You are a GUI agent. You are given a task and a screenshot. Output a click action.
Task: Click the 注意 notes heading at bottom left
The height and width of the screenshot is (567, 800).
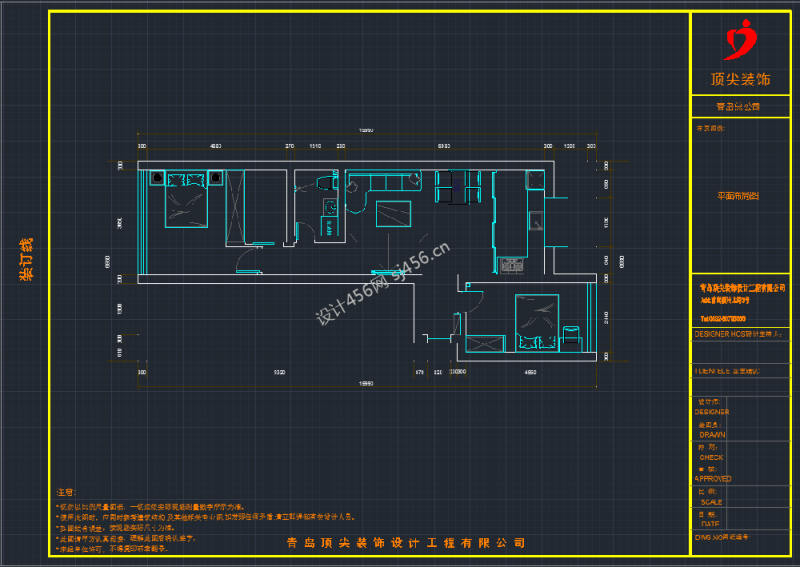click(x=65, y=493)
